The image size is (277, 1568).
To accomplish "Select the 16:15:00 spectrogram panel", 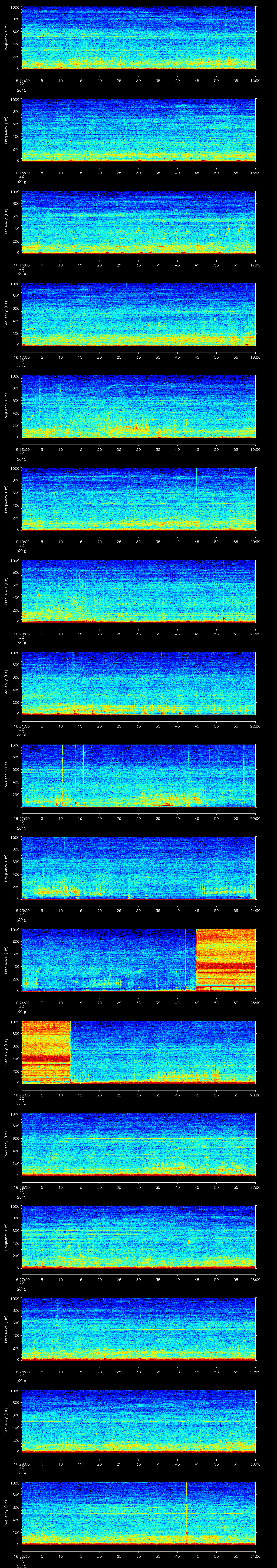I will 138,130.
